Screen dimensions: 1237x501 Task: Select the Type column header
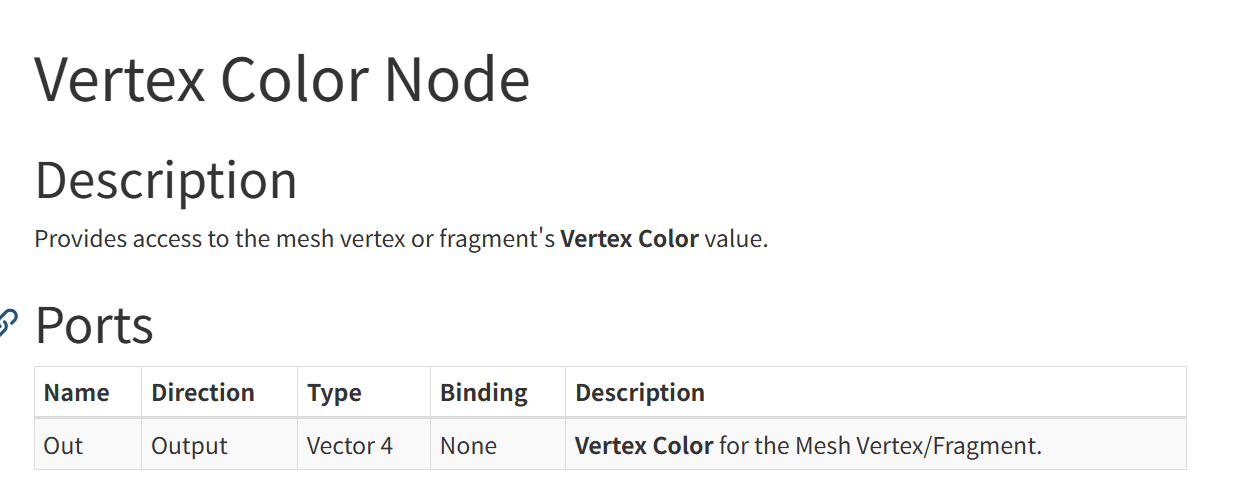click(x=334, y=394)
